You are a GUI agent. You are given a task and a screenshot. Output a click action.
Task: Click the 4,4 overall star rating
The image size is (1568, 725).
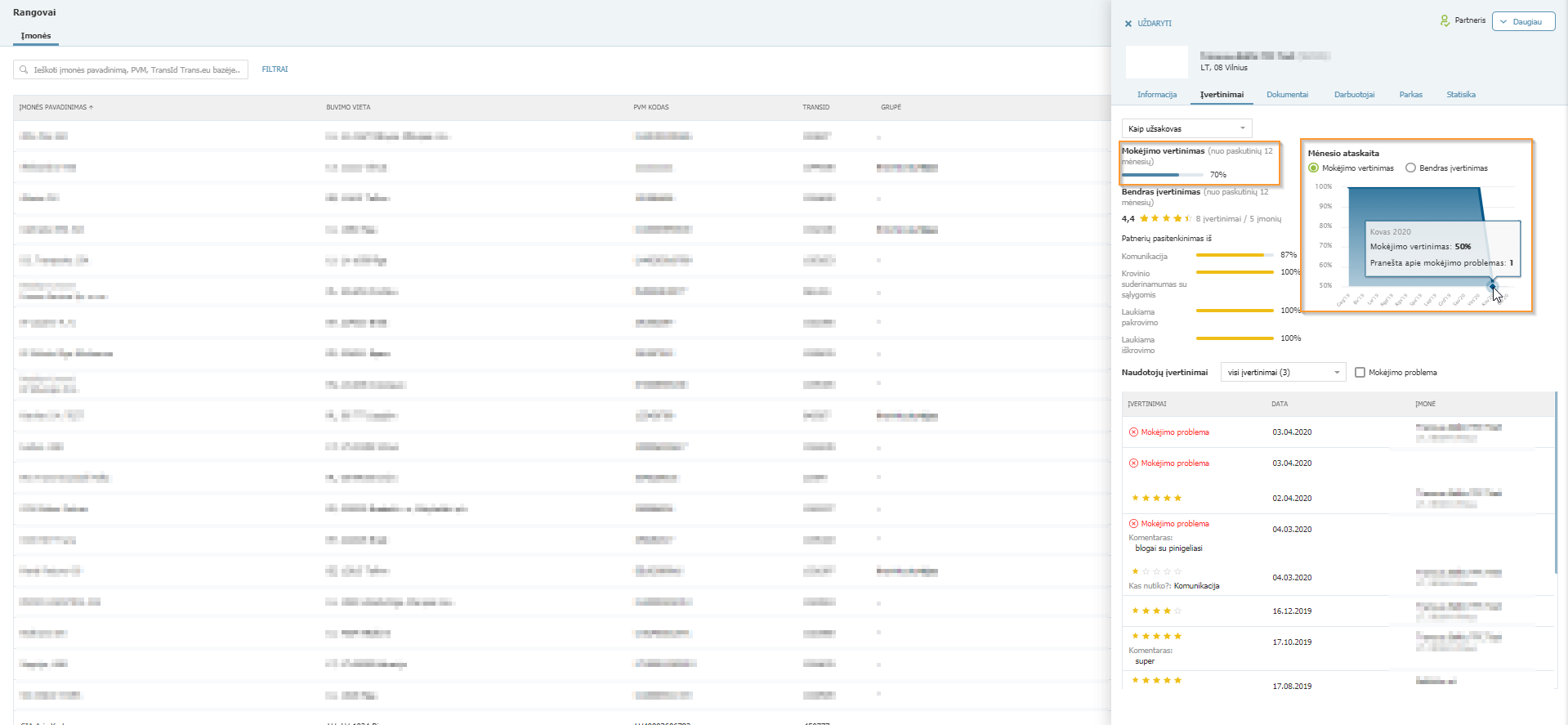point(1165,218)
